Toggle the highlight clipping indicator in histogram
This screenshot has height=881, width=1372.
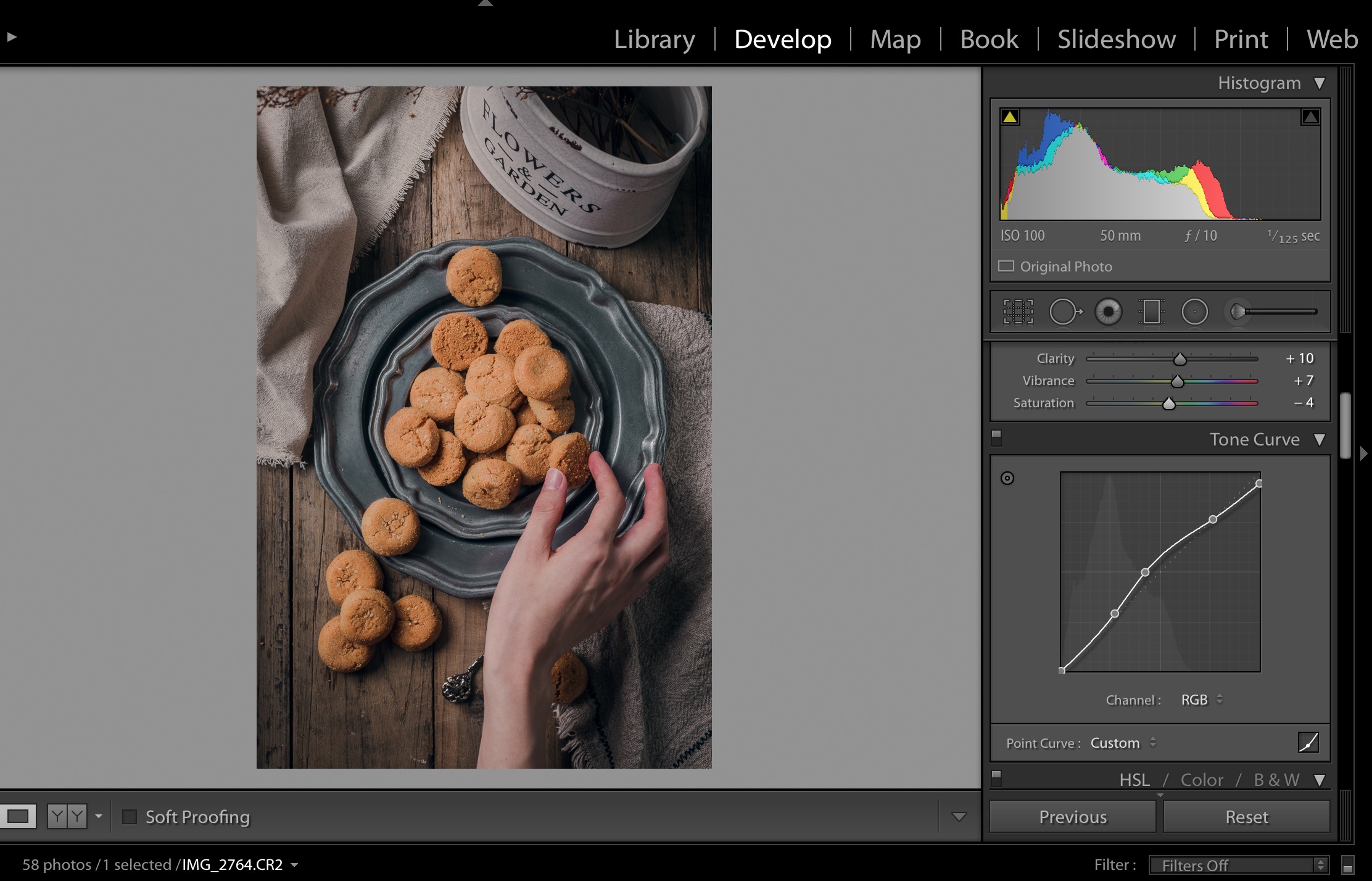[1310, 117]
